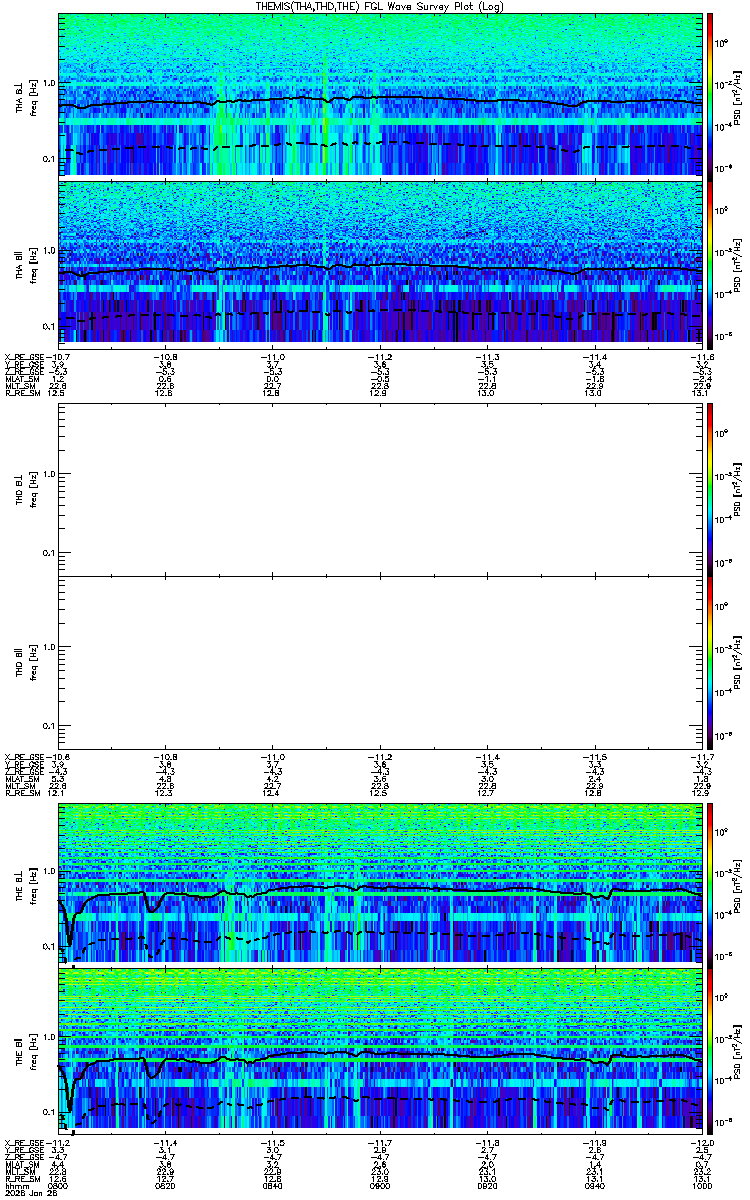Click 'X_RE_GSE' row label under THE panels

click(x=23, y=1142)
